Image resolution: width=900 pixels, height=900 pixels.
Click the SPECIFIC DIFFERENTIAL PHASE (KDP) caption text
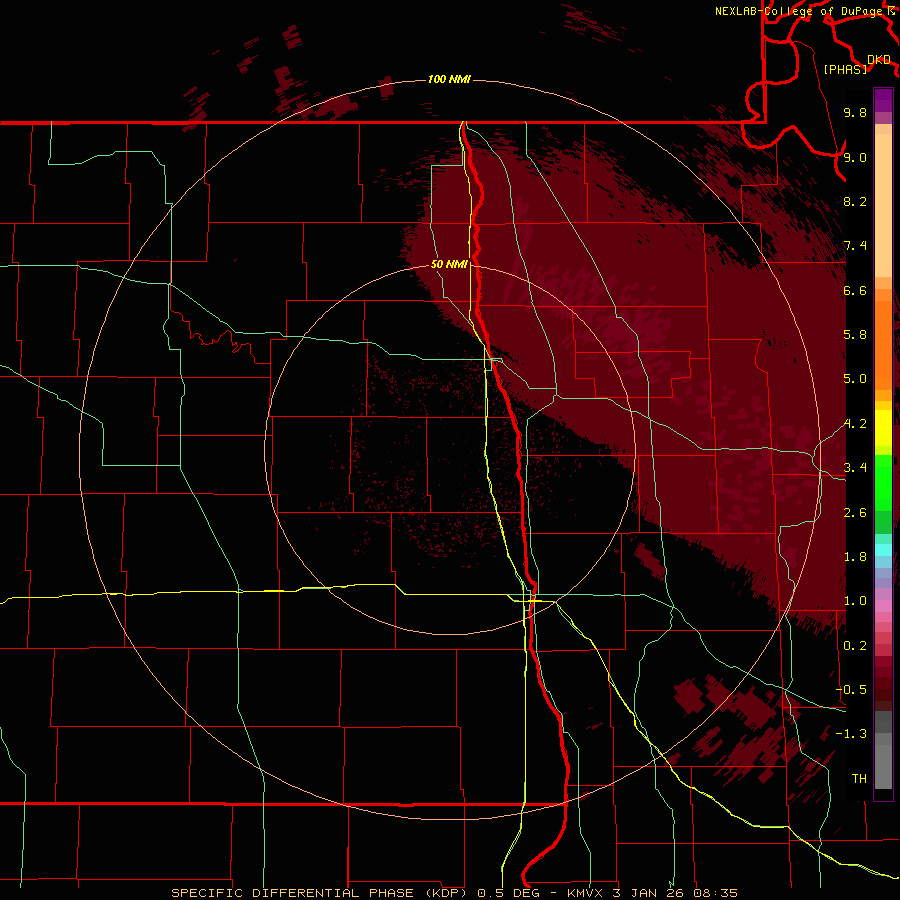pyautogui.click(x=322, y=893)
